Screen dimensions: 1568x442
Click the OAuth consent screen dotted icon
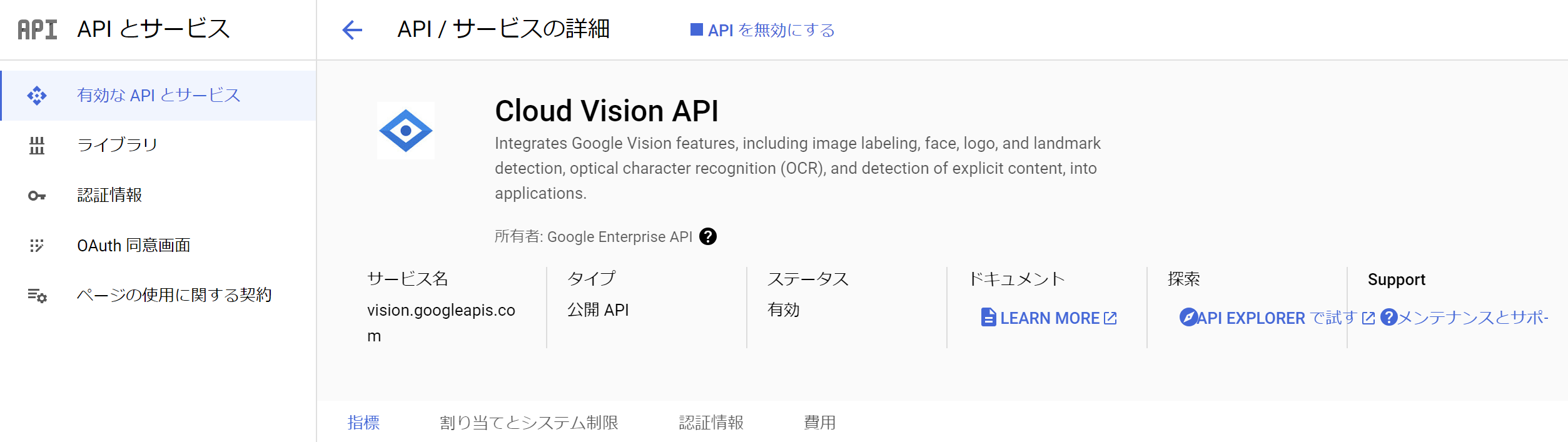37,246
